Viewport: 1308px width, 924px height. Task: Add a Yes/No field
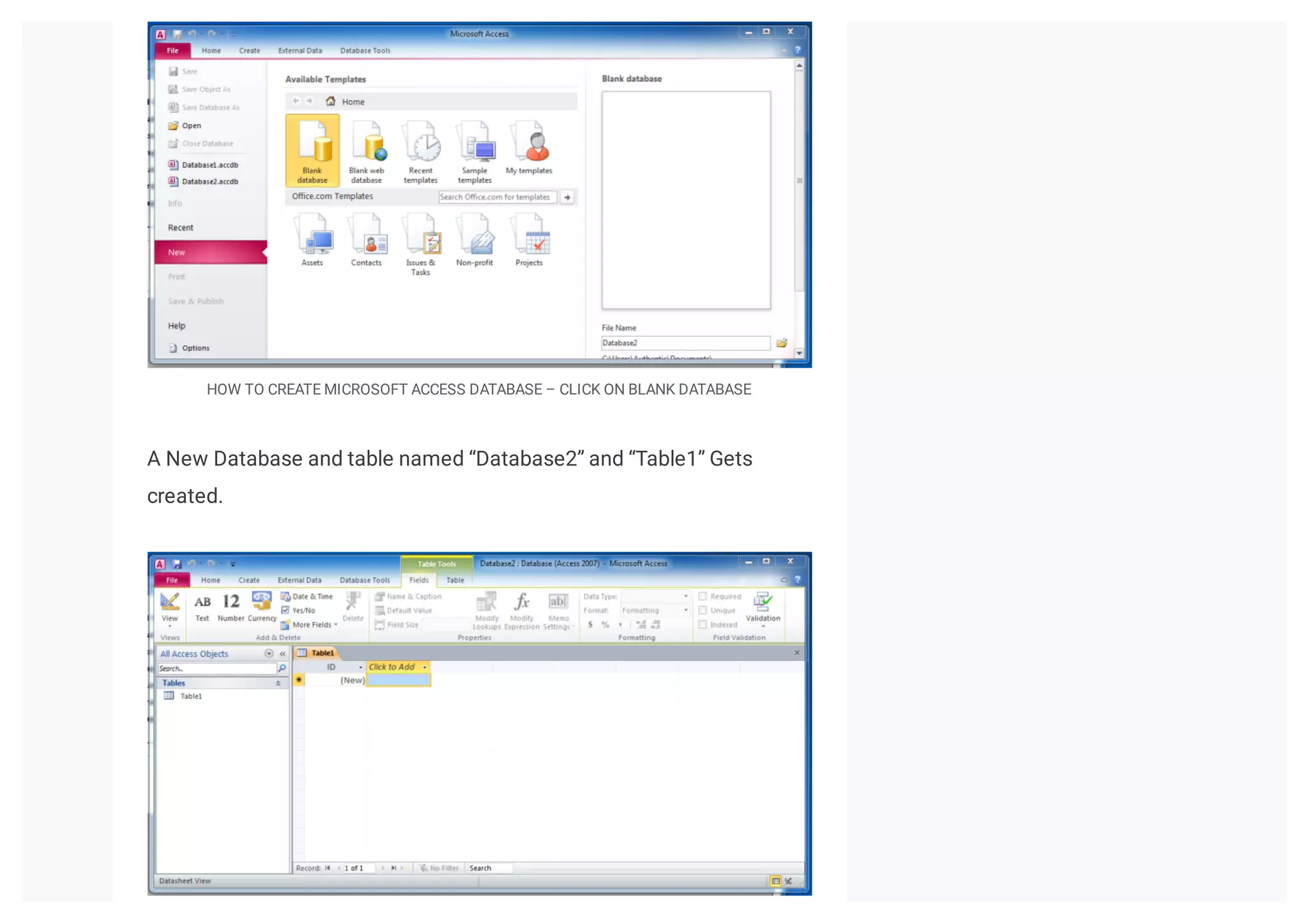coord(298,610)
